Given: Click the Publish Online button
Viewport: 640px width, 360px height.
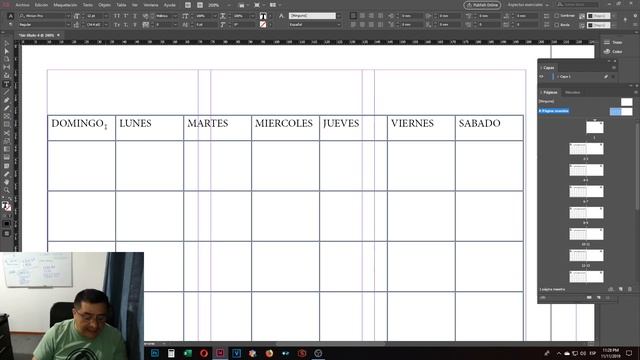Looking at the screenshot, I should [x=482, y=5].
